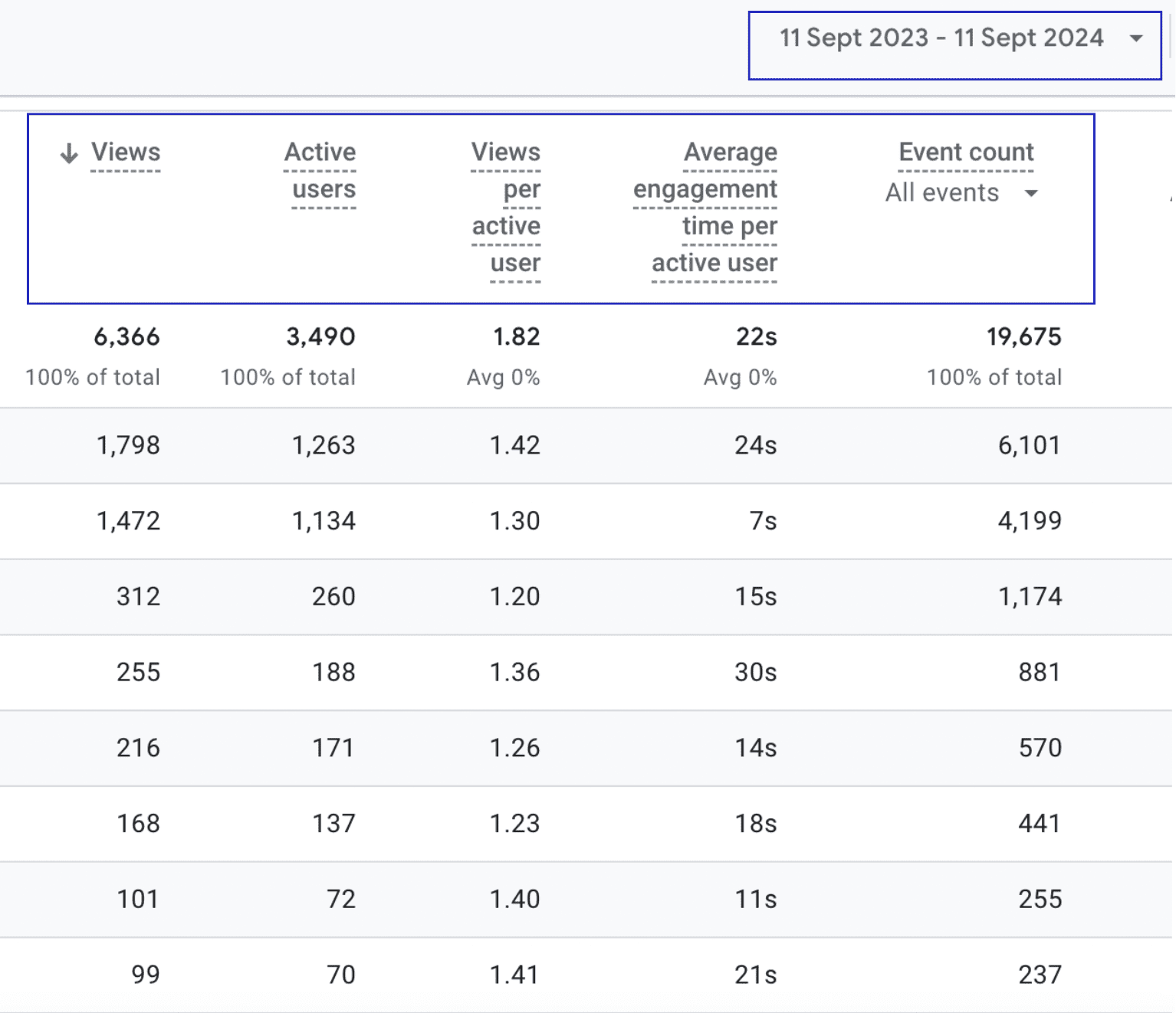Select total active users 3,490

(320, 336)
